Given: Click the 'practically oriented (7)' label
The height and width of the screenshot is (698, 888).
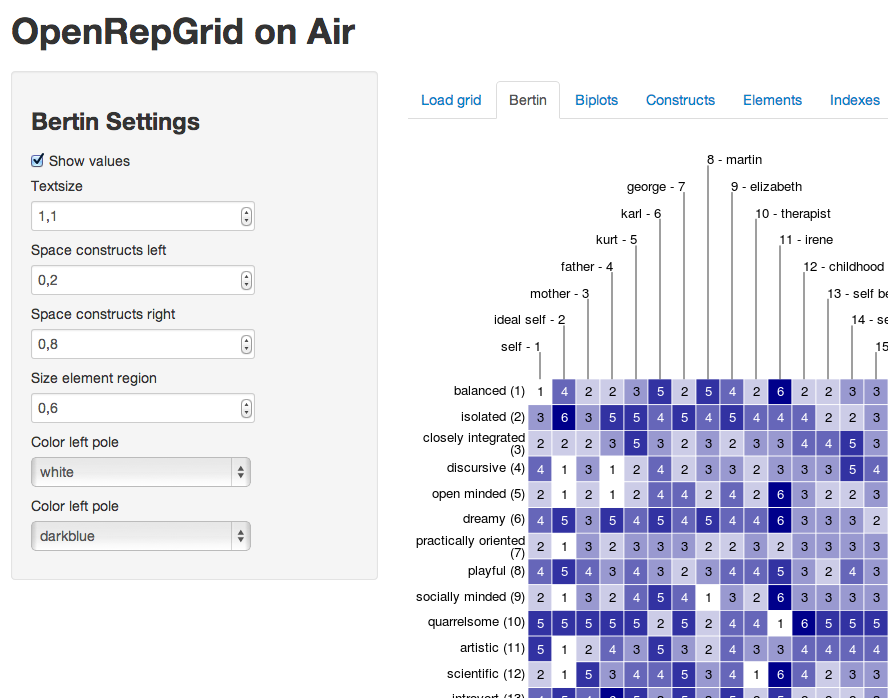Looking at the screenshot, I should pyautogui.click(x=471, y=547).
